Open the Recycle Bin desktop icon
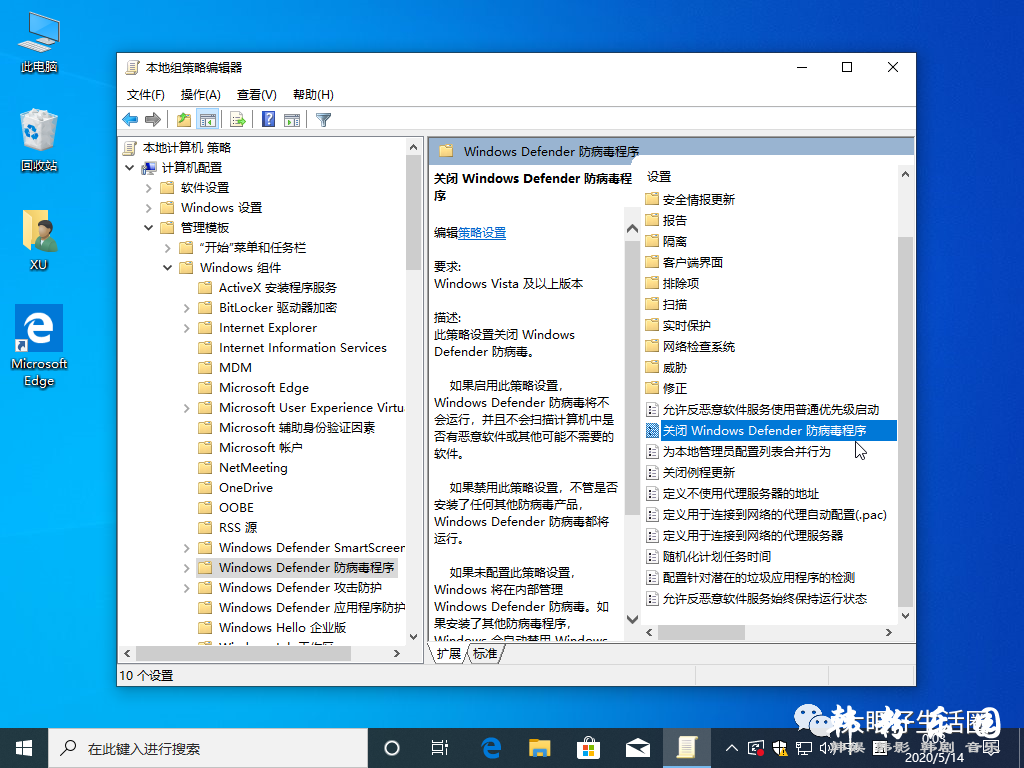 (39, 140)
